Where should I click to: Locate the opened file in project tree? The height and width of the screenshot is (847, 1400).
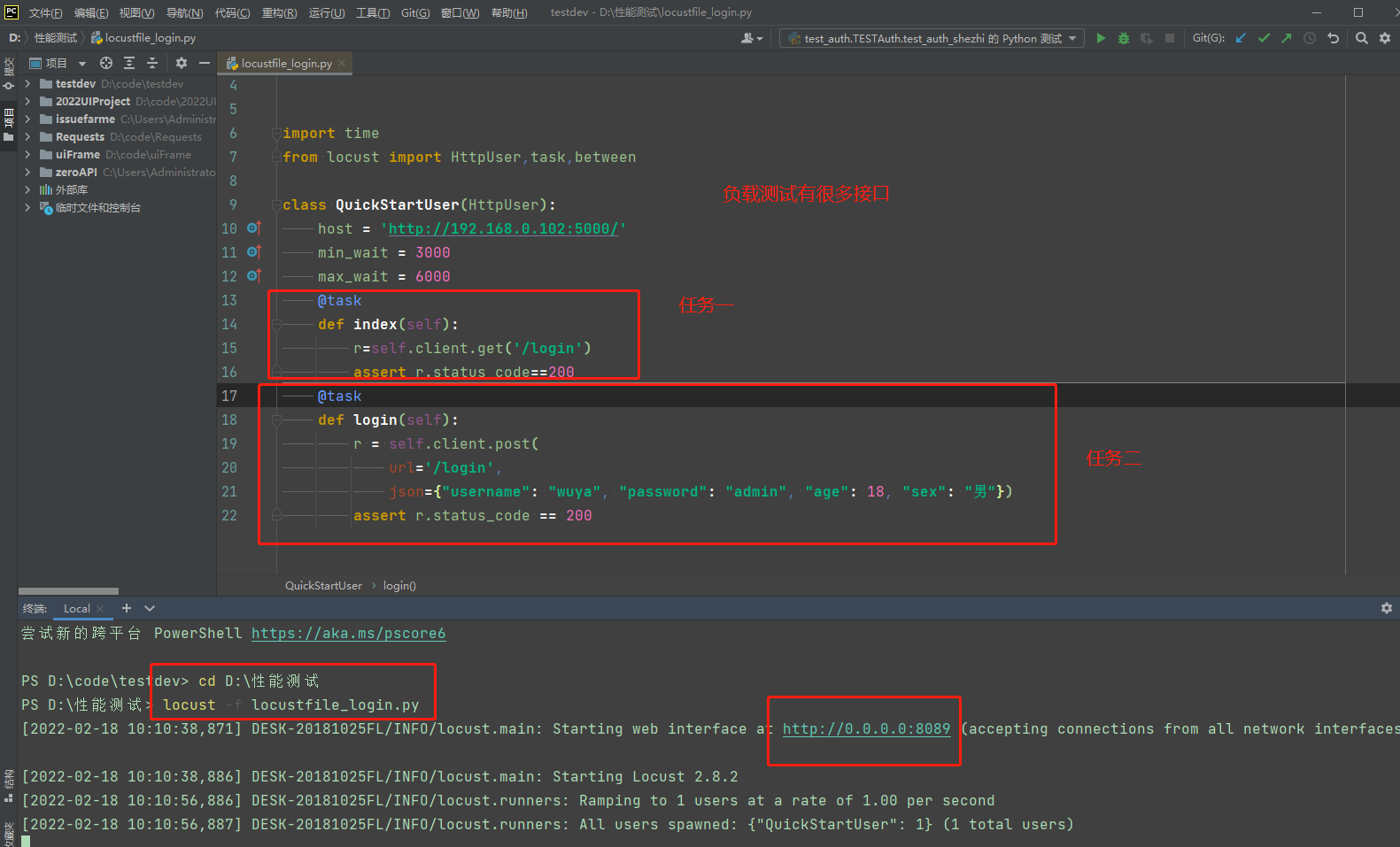(x=106, y=63)
